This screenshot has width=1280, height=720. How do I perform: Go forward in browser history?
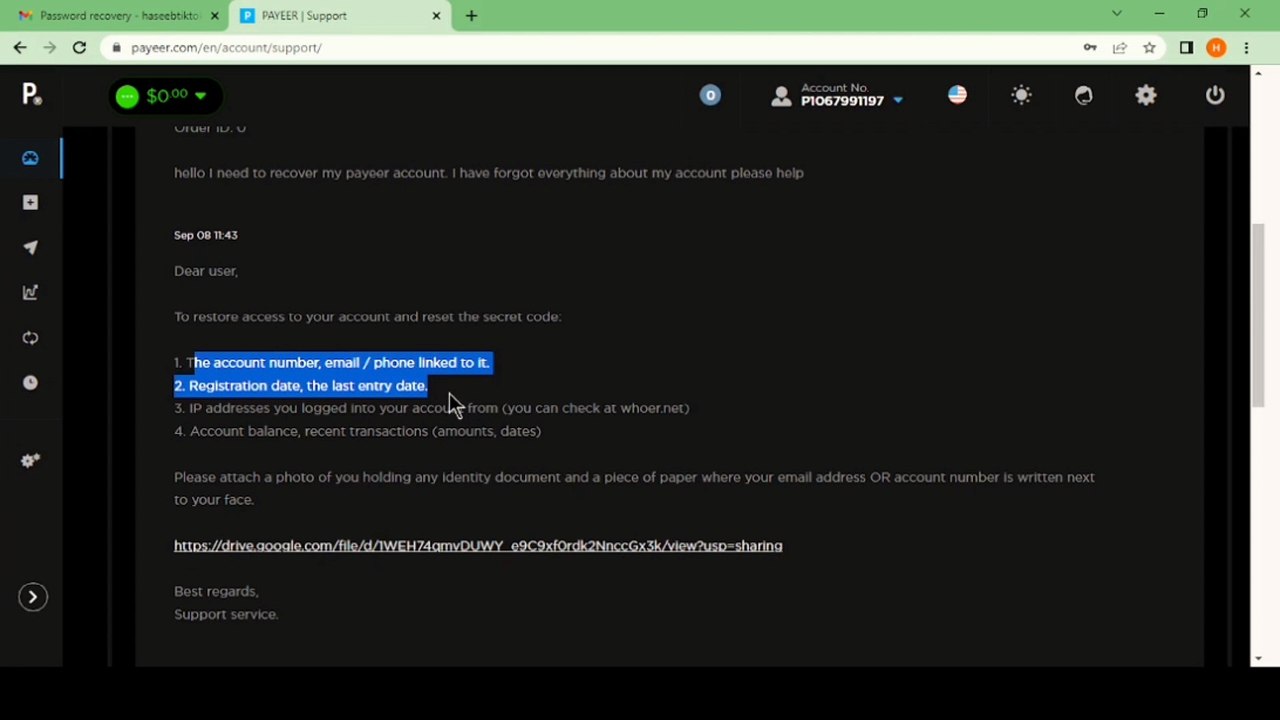(49, 47)
